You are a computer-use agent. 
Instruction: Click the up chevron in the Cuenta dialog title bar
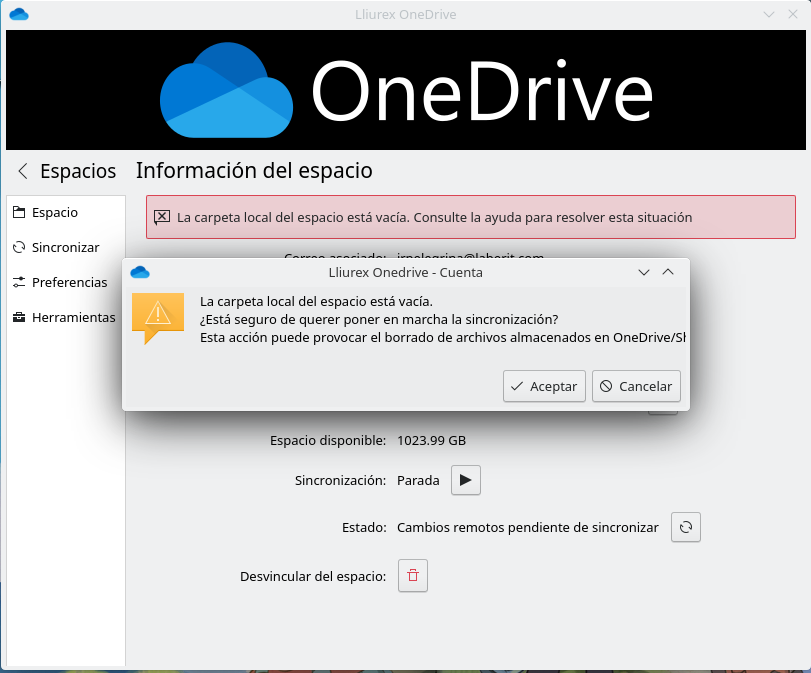[668, 272]
